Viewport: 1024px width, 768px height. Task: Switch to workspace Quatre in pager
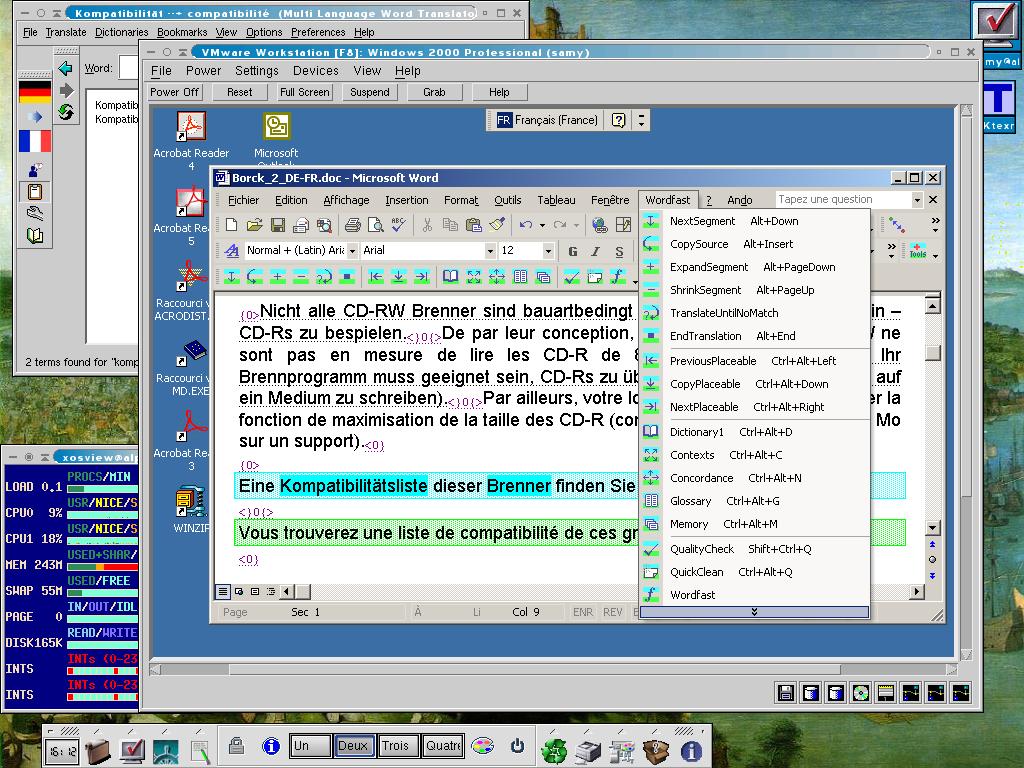[x=442, y=746]
